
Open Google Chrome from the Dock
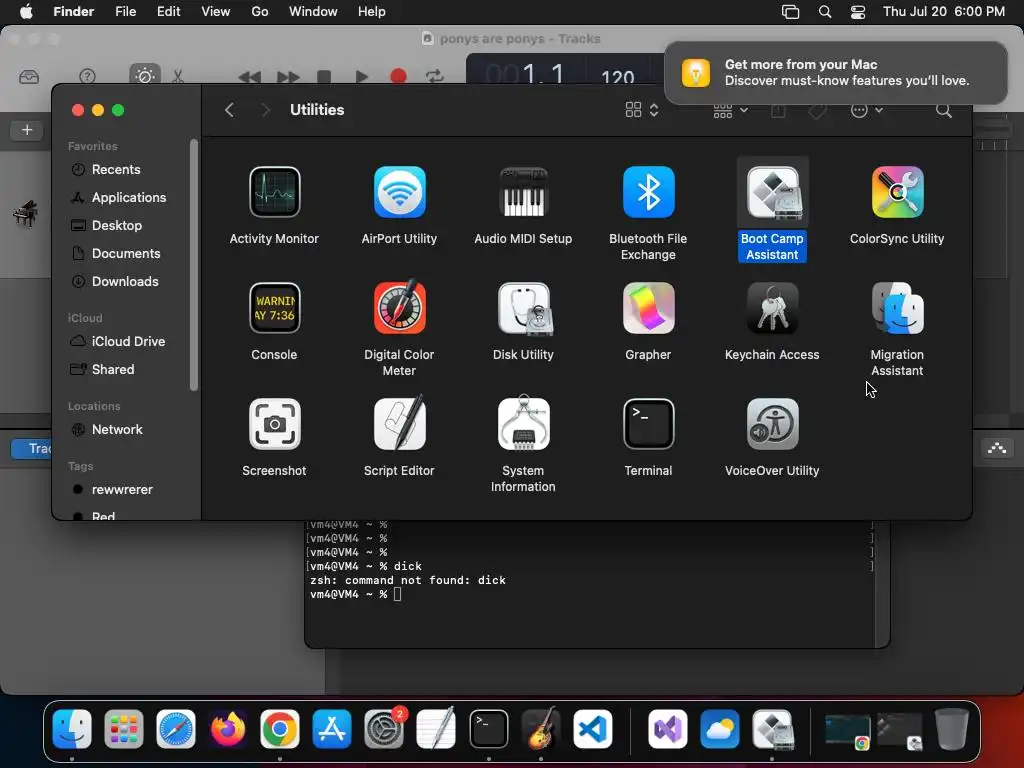click(x=280, y=729)
